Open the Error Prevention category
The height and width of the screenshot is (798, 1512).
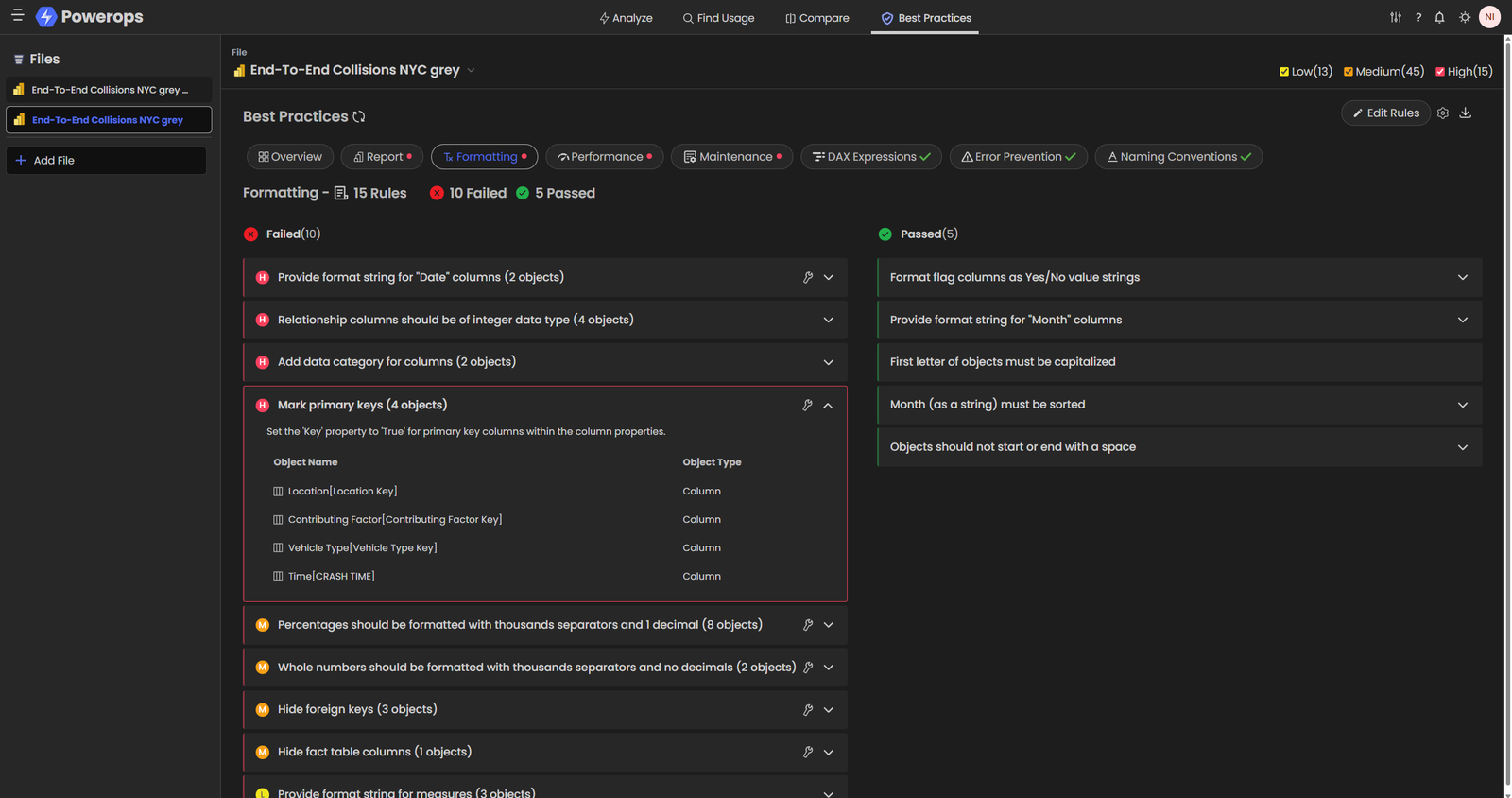[x=1019, y=157]
